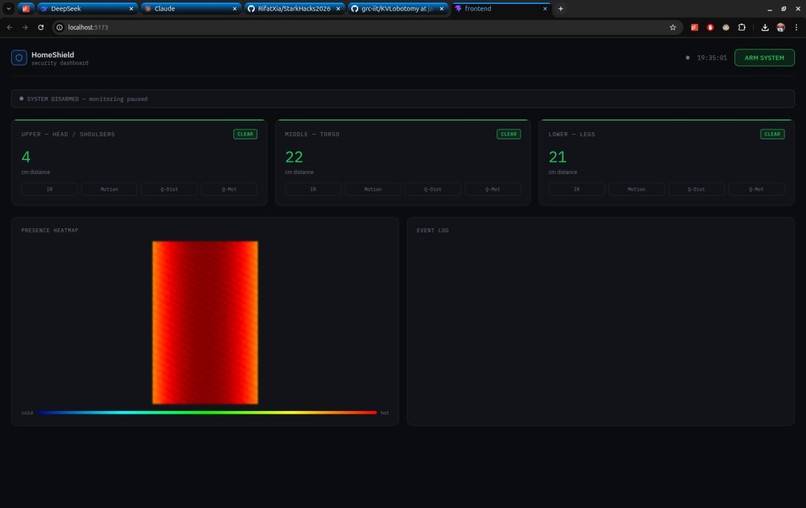Open the tab search dropdown arrow
806x508 pixels.
(9, 8)
